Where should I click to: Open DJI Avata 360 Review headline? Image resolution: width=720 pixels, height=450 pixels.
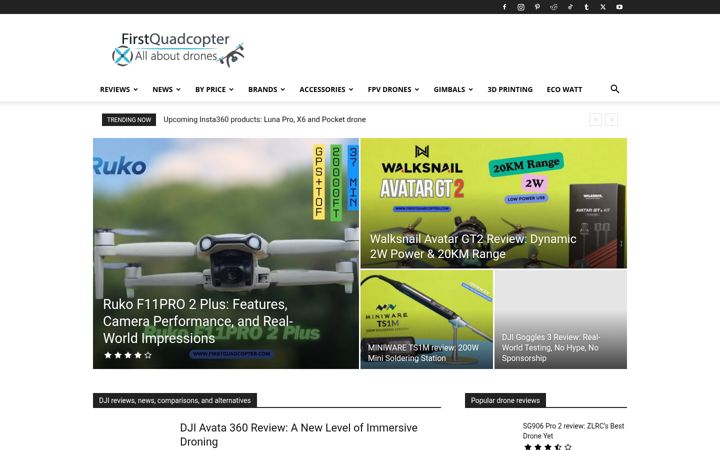[298, 434]
